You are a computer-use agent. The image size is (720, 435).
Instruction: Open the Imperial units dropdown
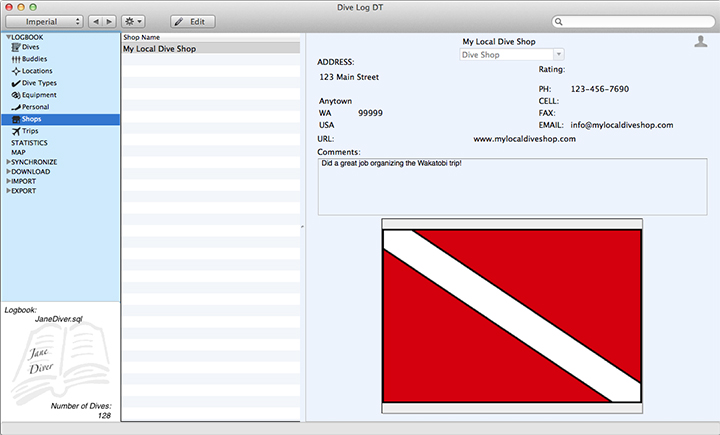click(x=45, y=21)
